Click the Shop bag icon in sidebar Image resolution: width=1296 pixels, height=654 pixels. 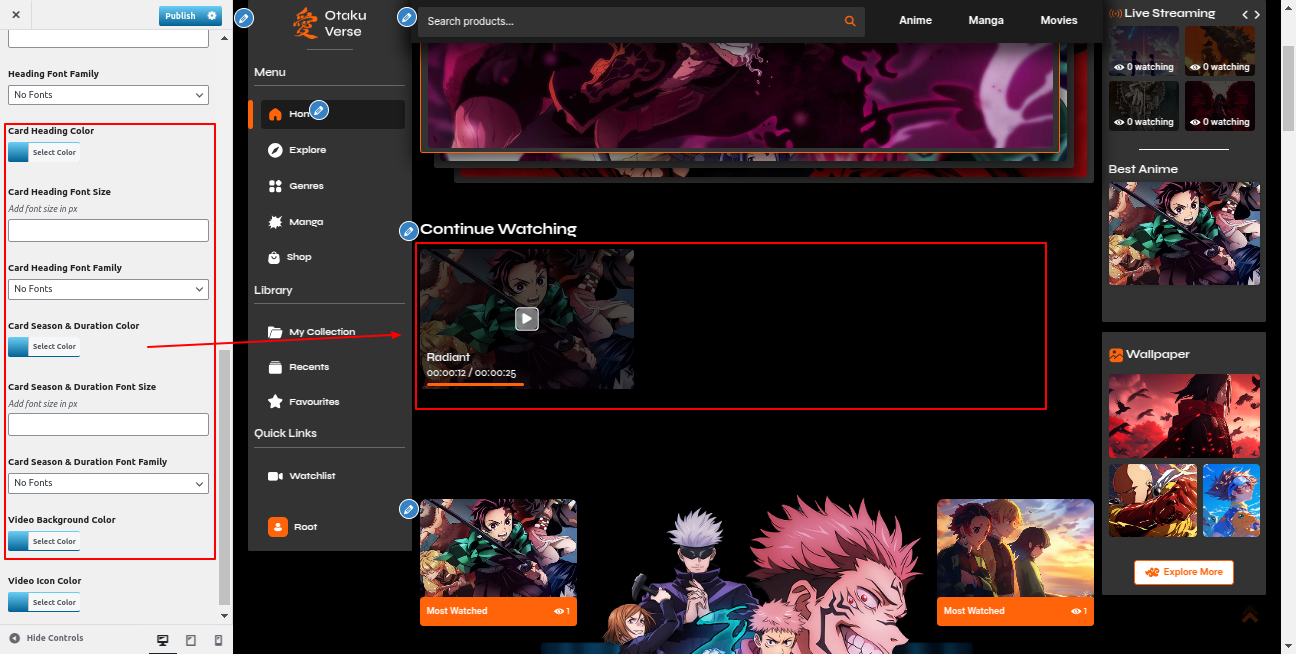click(x=275, y=257)
